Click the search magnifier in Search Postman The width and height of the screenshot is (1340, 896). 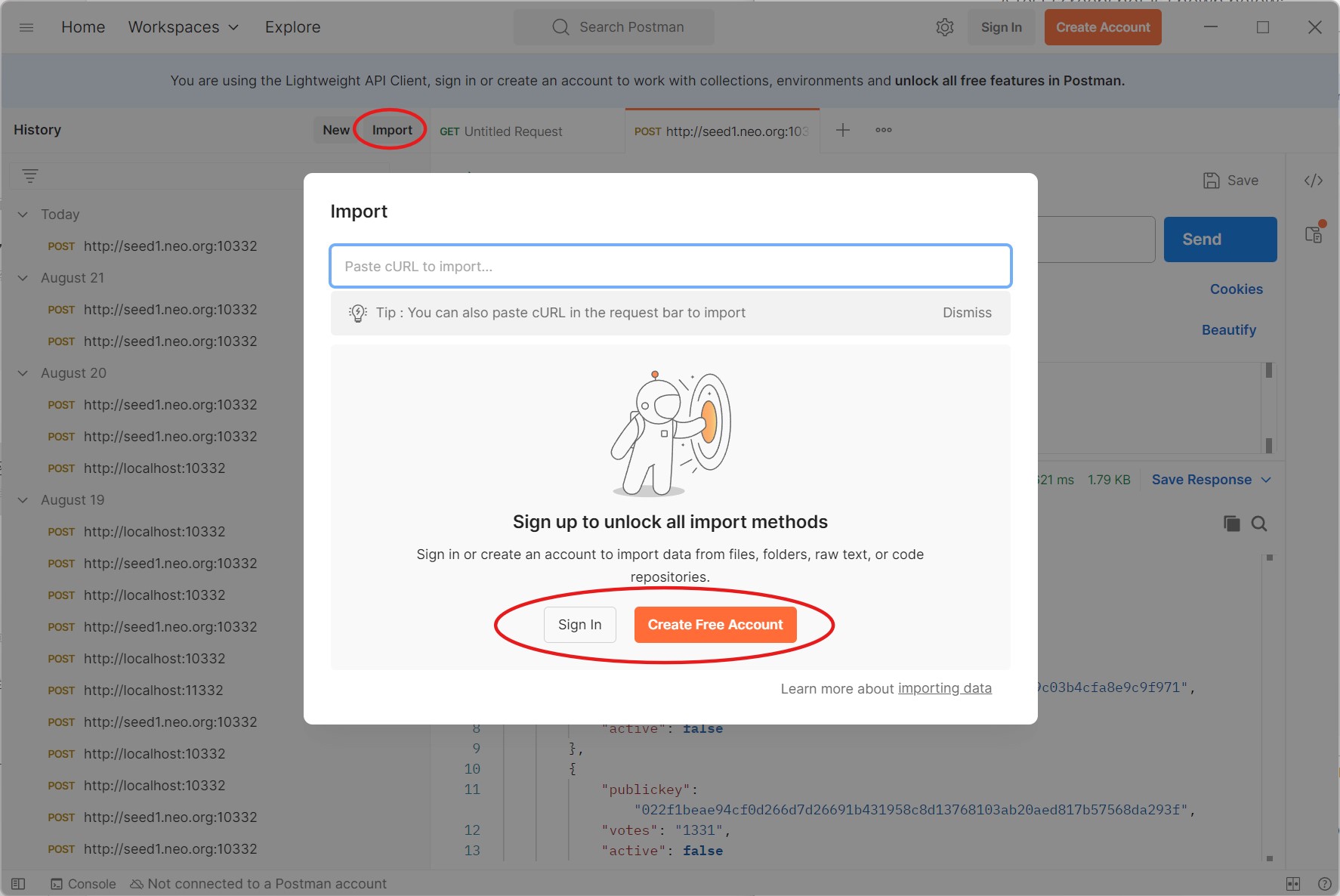tap(560, 27)
